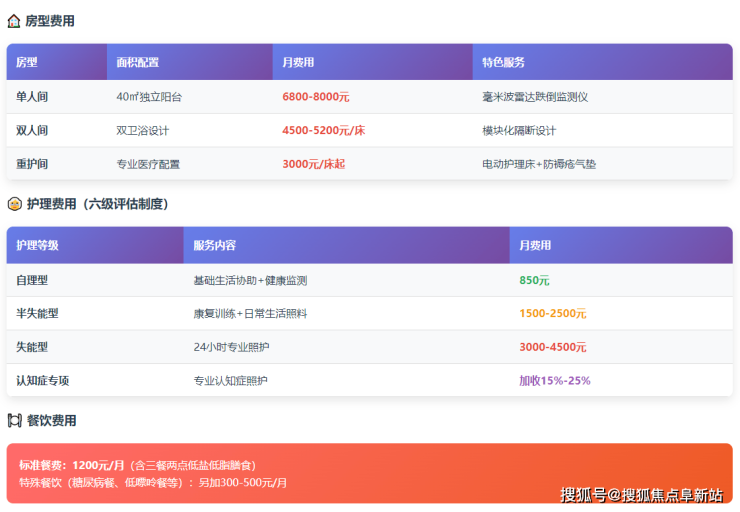Click the 餐饮费用 section heading
The image size is (740, 512).
coord(51,420)
